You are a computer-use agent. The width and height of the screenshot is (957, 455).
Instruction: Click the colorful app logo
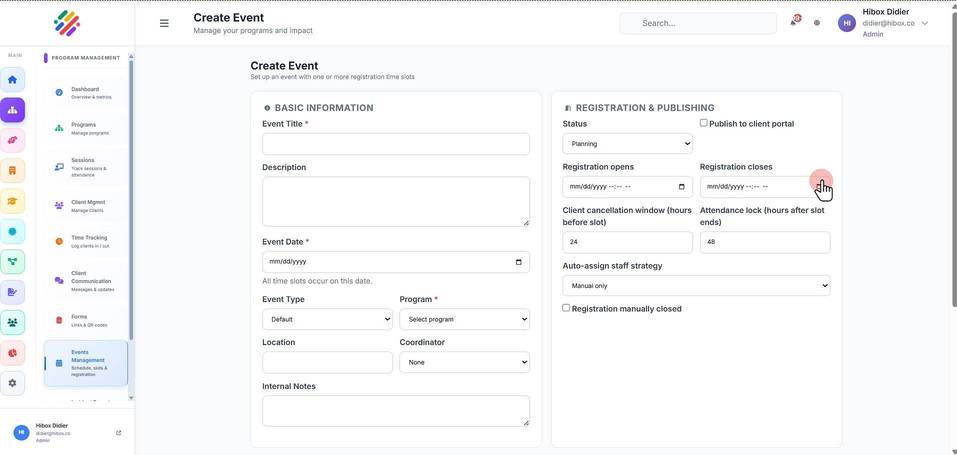coord(67,23)
